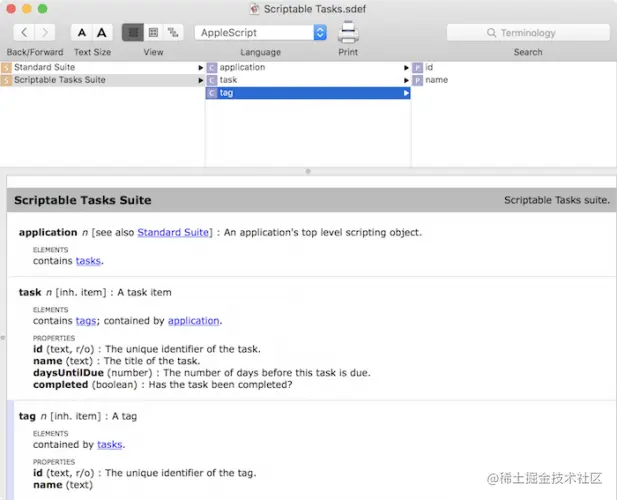The image size is (617, 500).
Task: Go back with the Back arrow button
Action: 24,33
